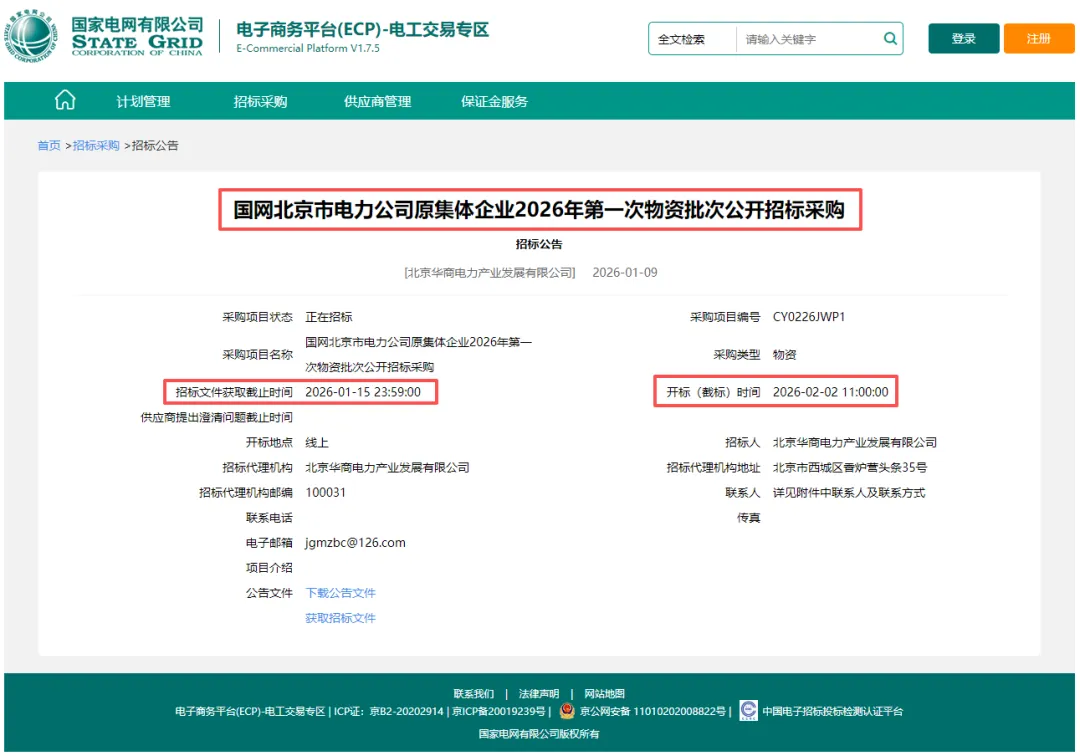Click the search magnifier icon
The height and width of the screenshot is (756, 1080).
pos(890,39)
